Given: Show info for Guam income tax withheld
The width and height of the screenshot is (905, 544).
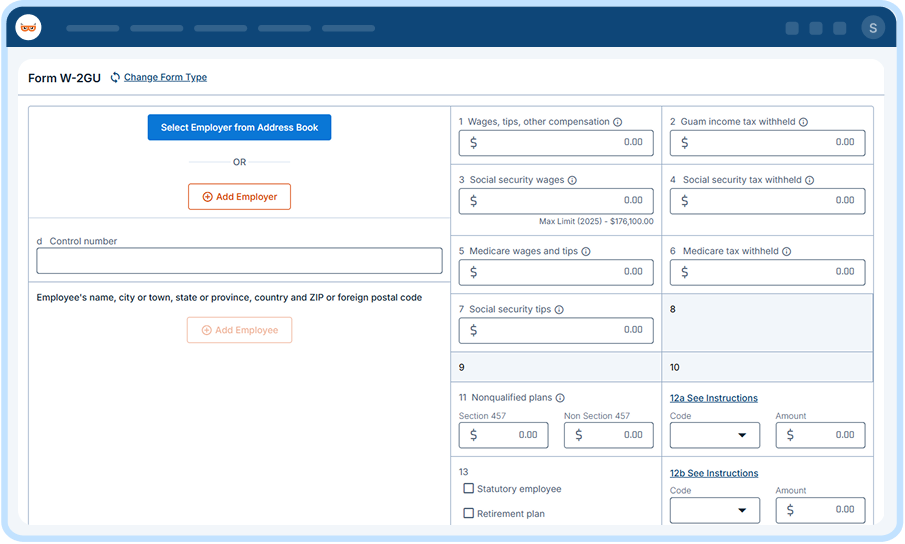Looking at the screenshot, I should [803, 122].
